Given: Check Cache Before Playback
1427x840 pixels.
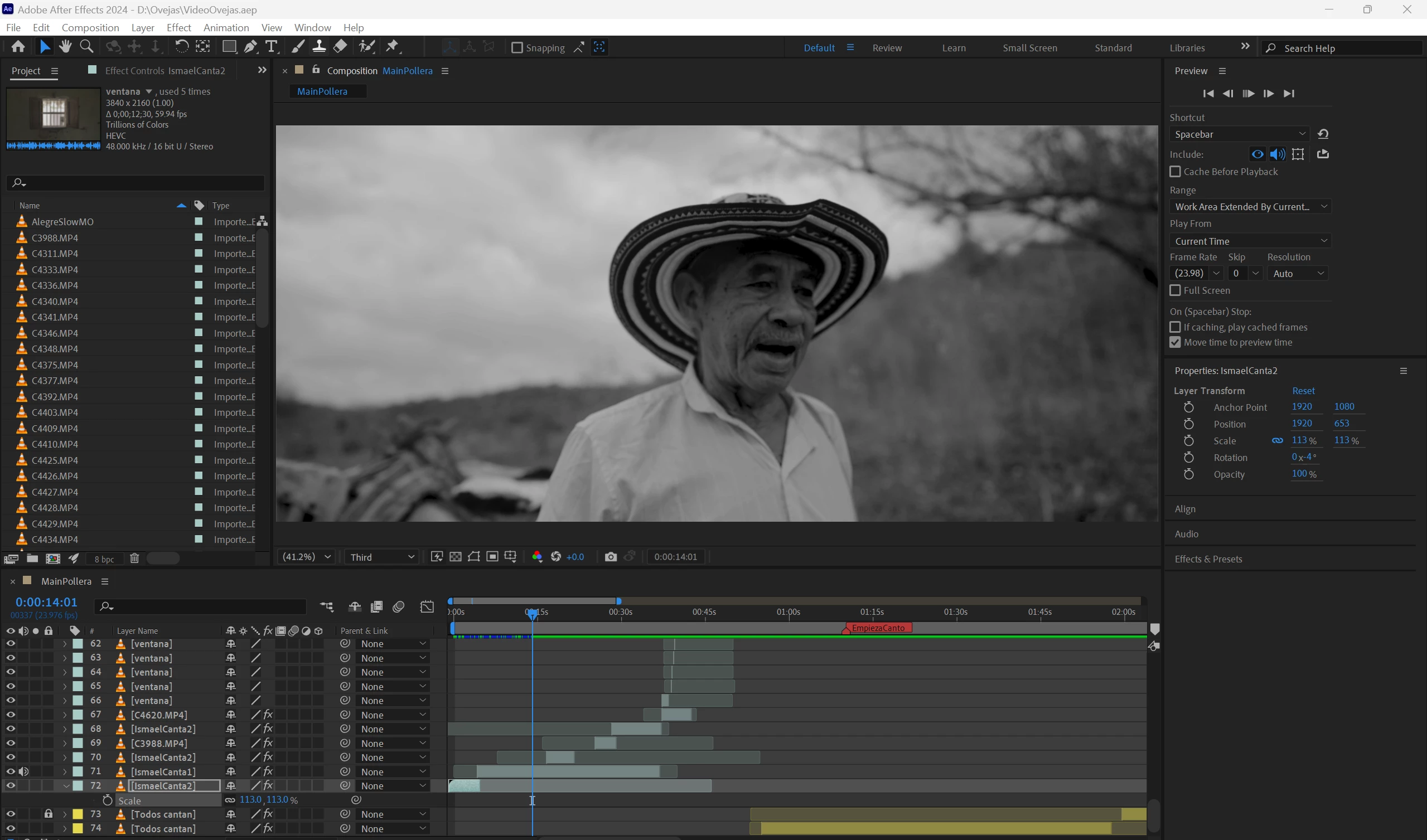Looking at the screenshot, I should pos(1175,172).
